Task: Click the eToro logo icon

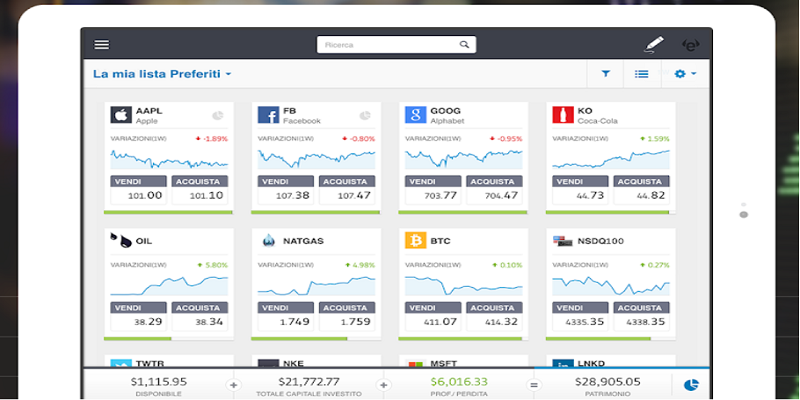Action: [691, 45]
